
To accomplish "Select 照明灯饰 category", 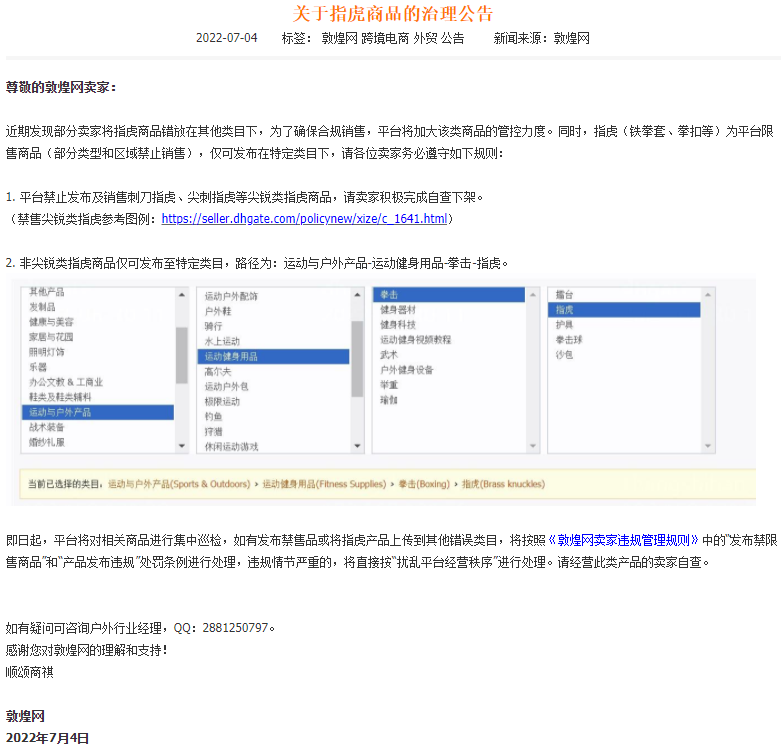I will 47,352.
